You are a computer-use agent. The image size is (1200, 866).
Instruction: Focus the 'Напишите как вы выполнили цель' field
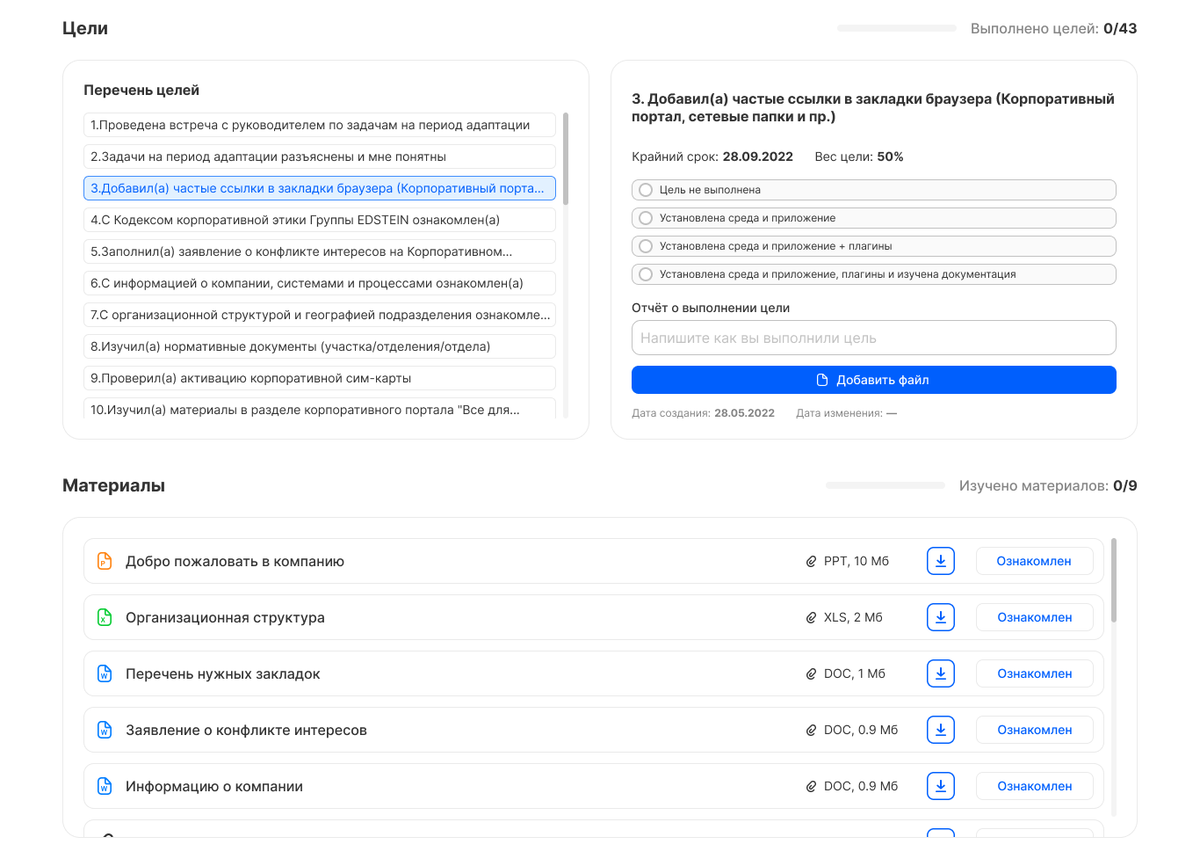pyautogui.click(x=873, y=338)
